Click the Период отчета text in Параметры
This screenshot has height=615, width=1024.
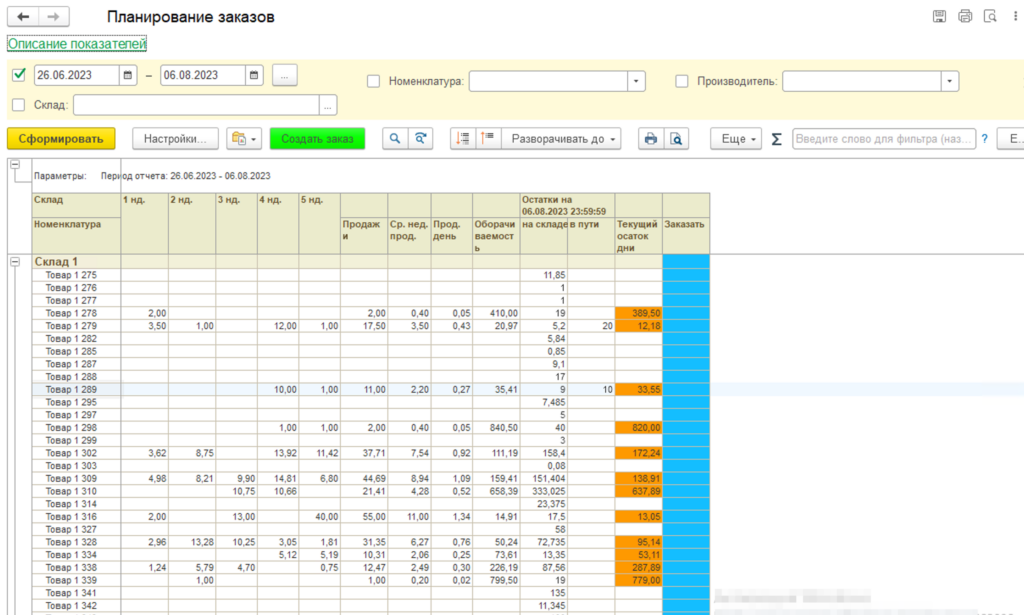pyautogui.click(x=185, y=176)
